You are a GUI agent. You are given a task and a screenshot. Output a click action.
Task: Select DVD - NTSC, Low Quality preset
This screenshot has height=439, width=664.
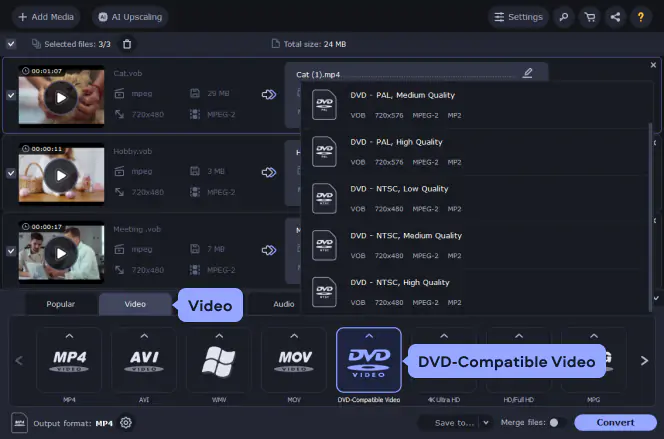coord(474,199)
